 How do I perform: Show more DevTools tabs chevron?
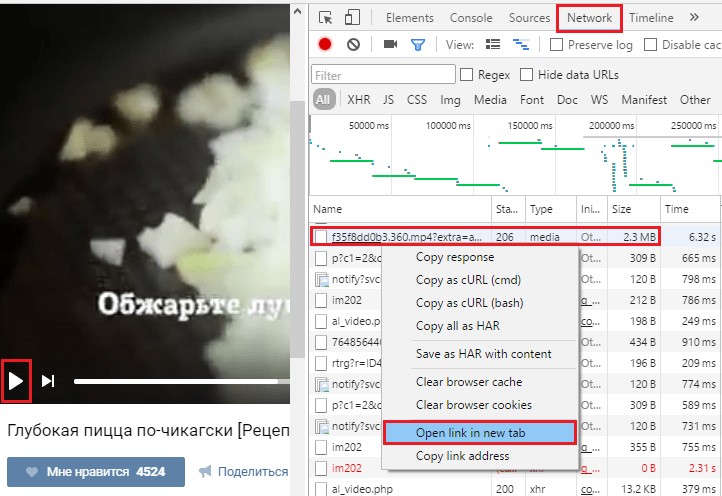tap(694, 18)
